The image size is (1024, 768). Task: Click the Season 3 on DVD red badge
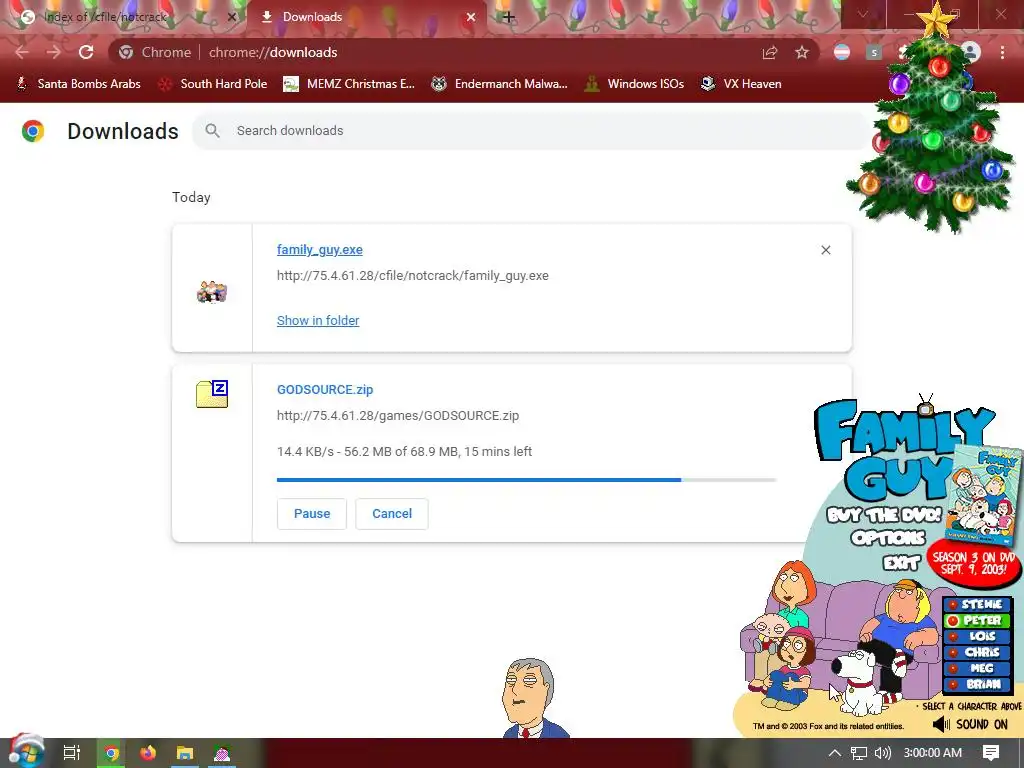click(x=974, y=563)
